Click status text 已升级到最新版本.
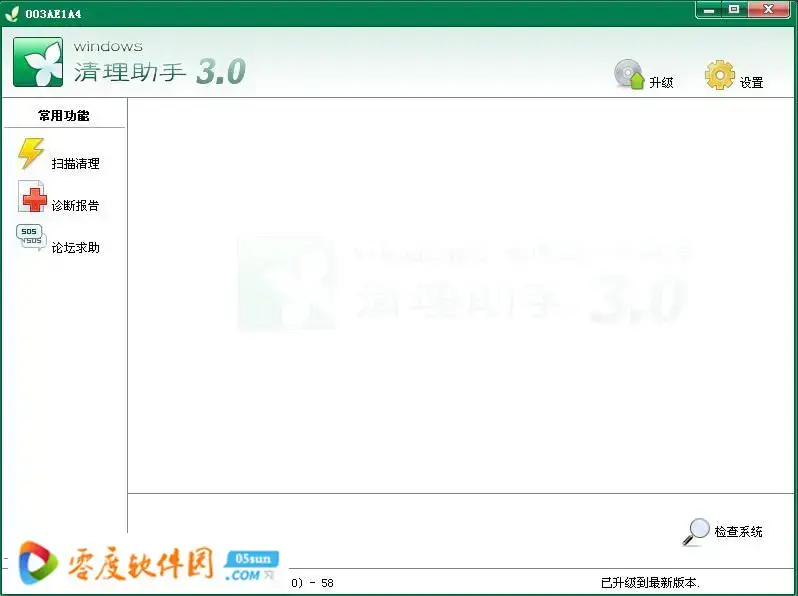 650,583
